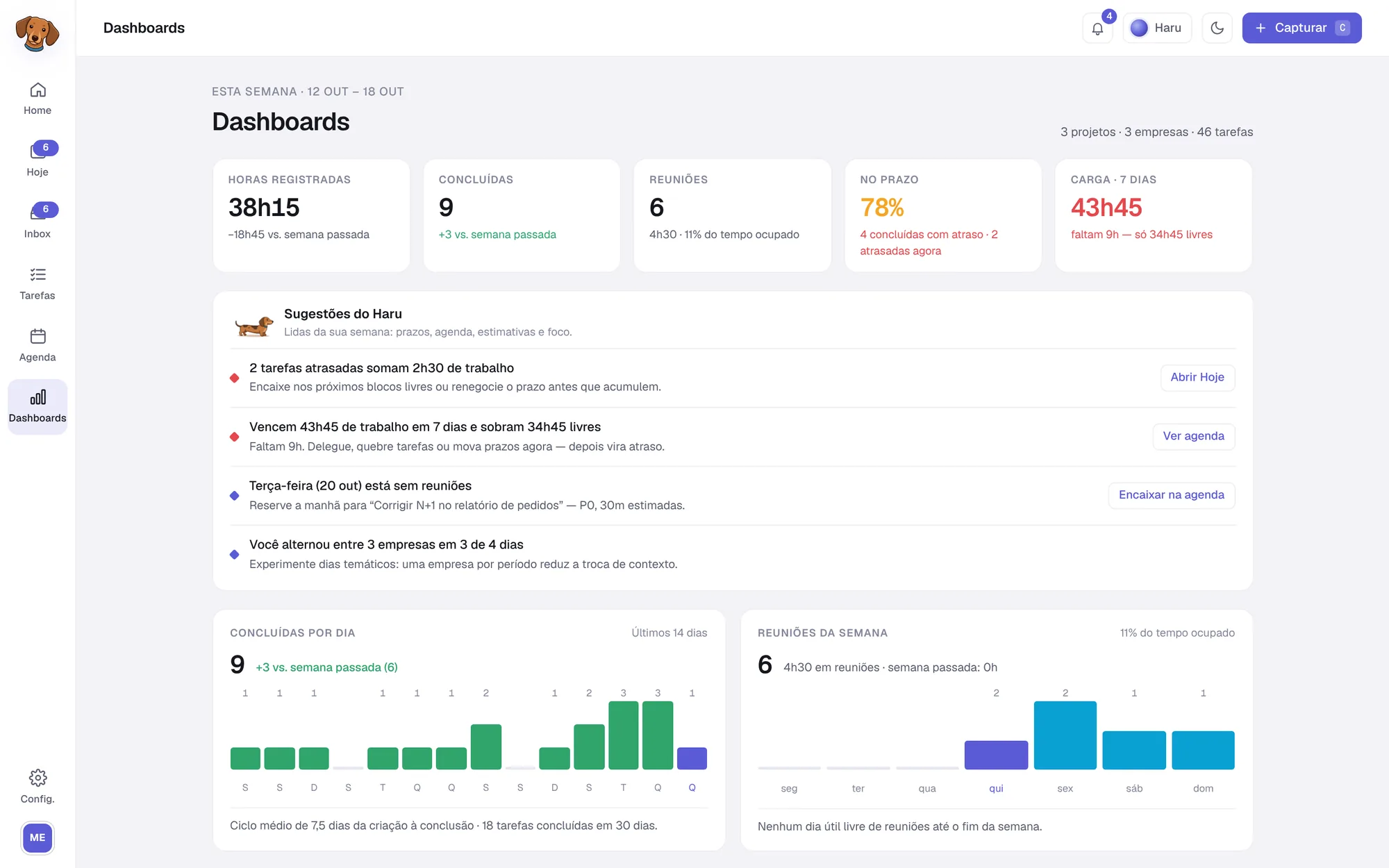Open Hoje in the sidebar
The image size is (1389, 868).
click(38, 160)
